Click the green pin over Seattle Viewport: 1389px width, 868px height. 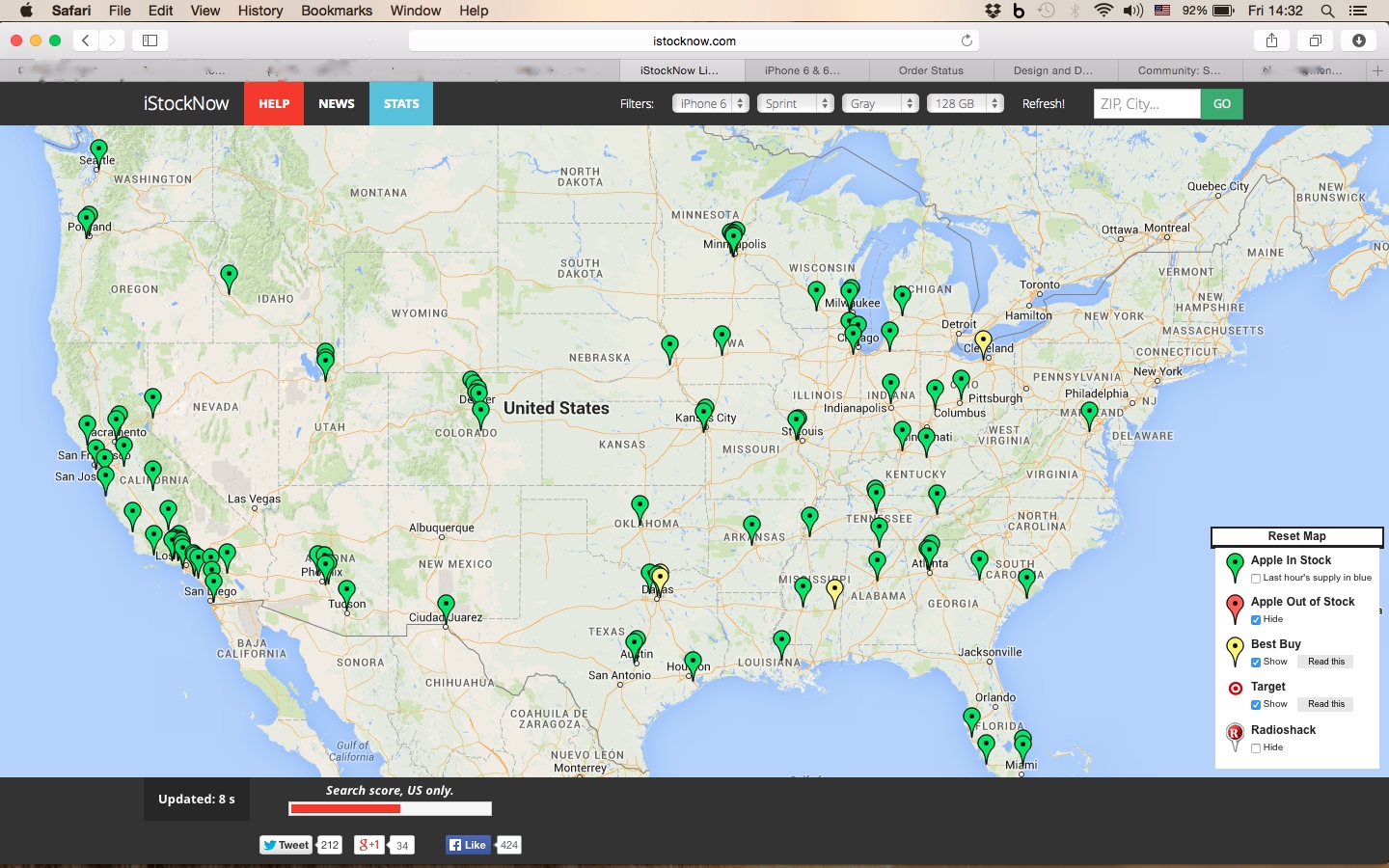click(98, 151)
